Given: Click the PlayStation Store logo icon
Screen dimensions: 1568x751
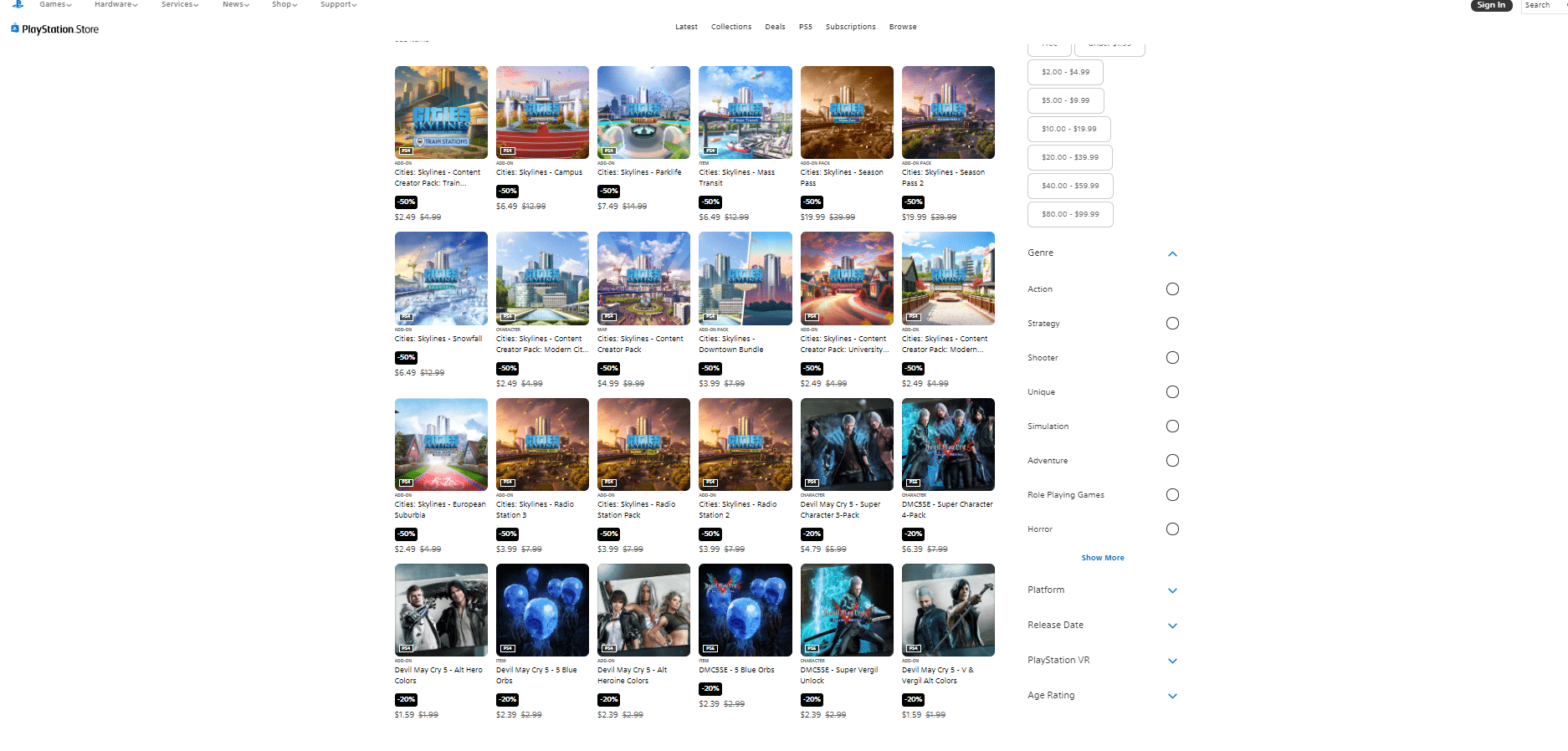Looking at the screenshot, I should click(15, 28).
